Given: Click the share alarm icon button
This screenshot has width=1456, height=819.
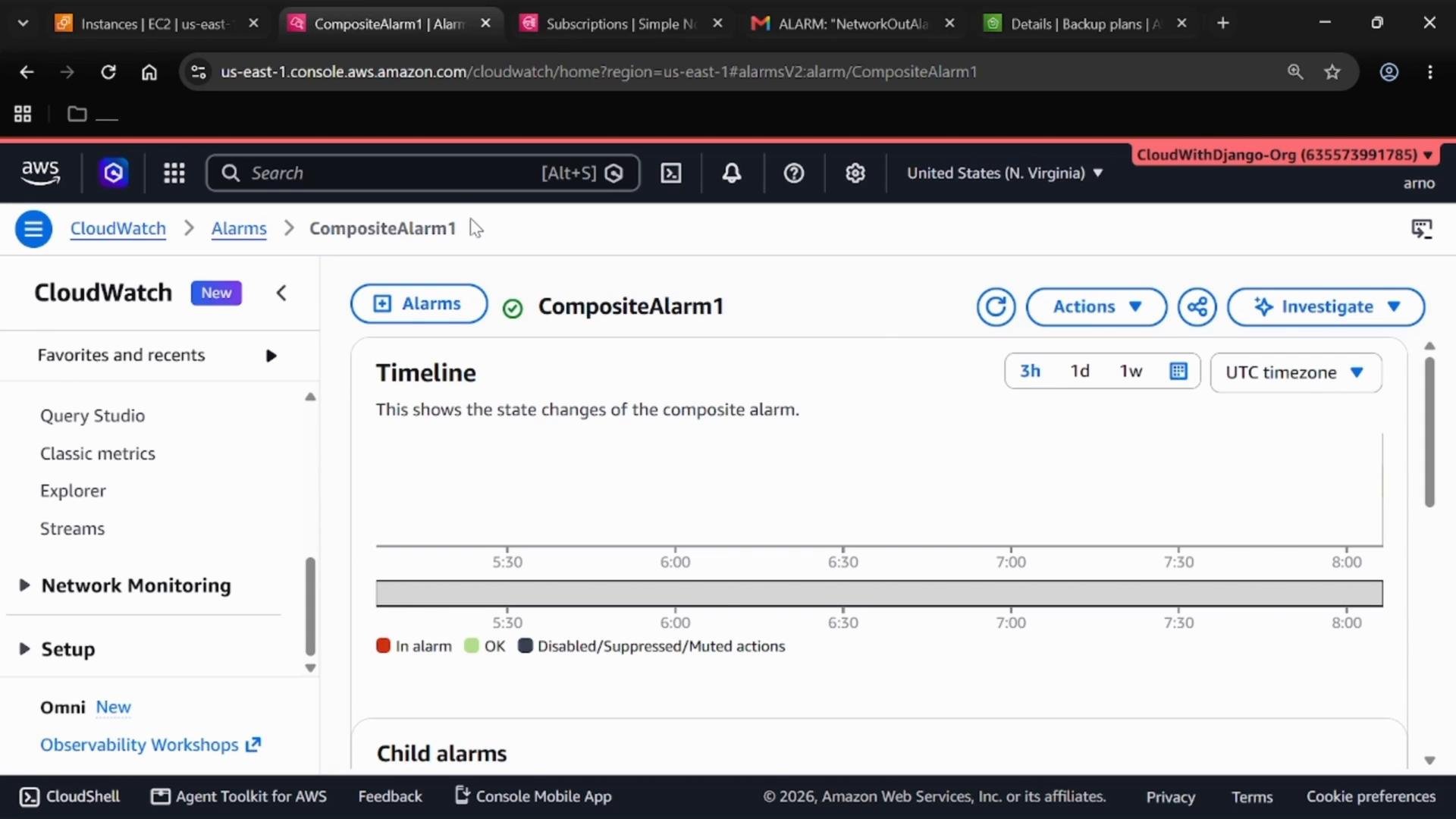Looking at the screenshot, I should pyautogui.click(x=1197, y=307).
